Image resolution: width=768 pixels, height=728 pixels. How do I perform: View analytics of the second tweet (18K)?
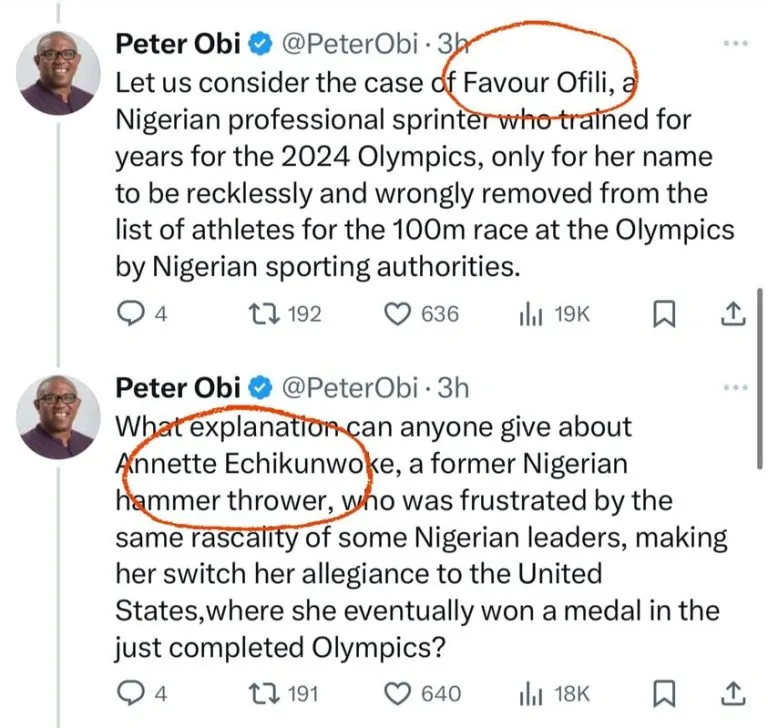pos(530,693)
